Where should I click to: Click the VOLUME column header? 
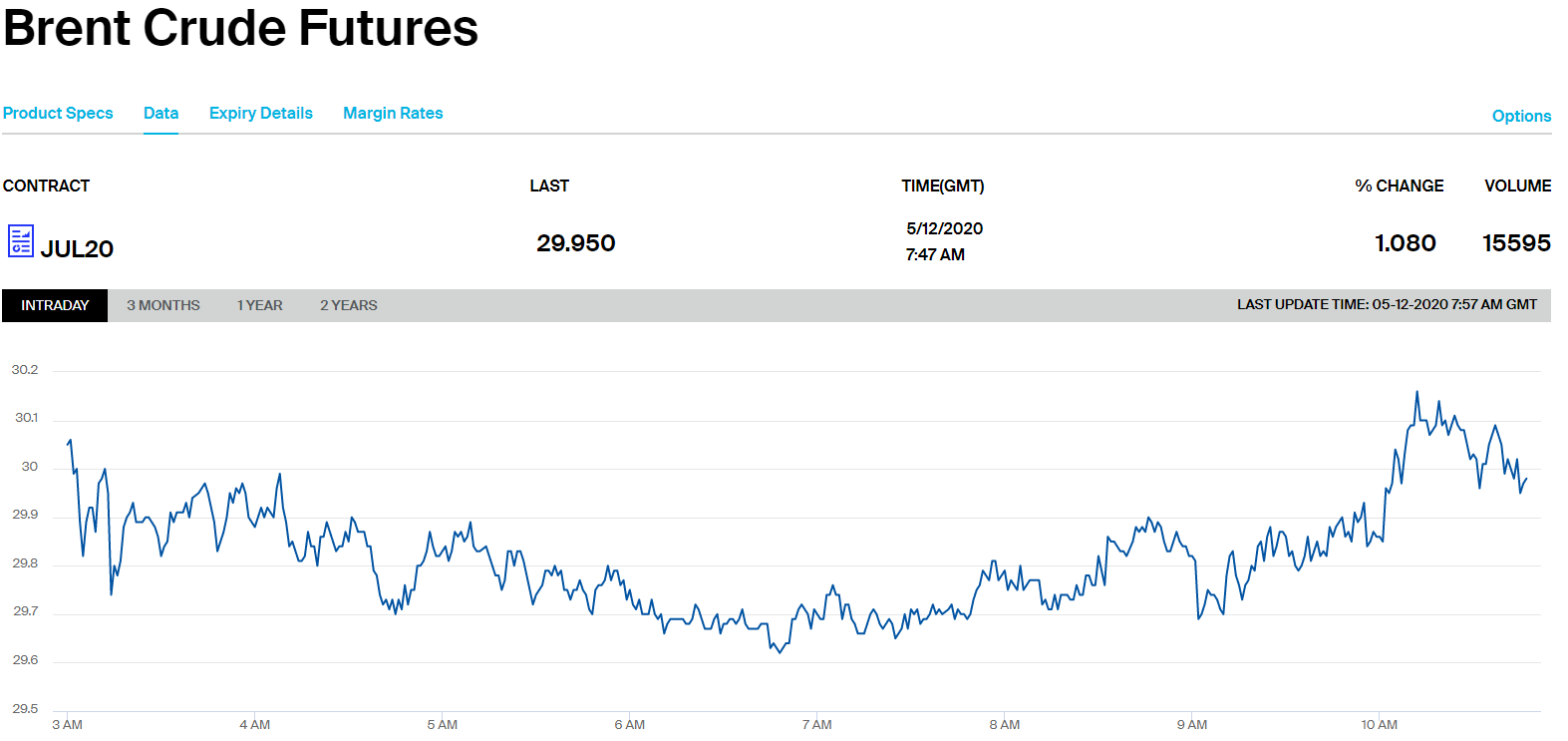pos(1518,185)
